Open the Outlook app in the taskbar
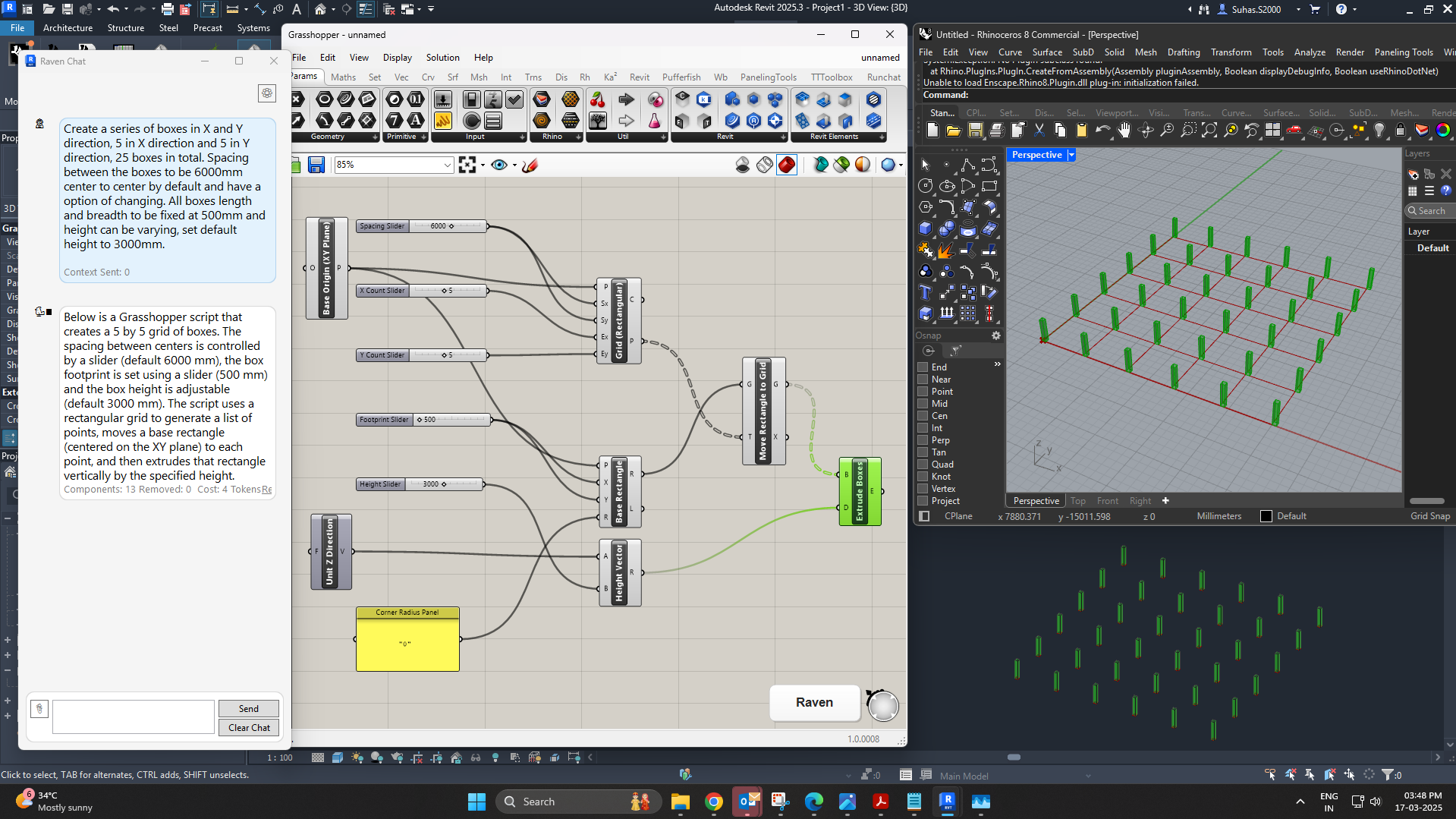Screen dimensions: 1456x819 coord(747,802)
